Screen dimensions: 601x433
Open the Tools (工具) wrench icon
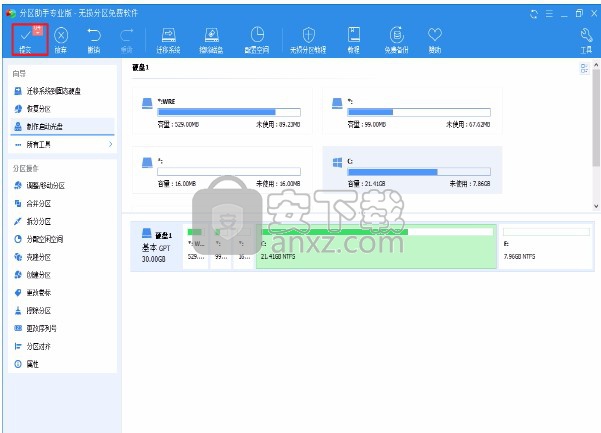pos(586,40)
